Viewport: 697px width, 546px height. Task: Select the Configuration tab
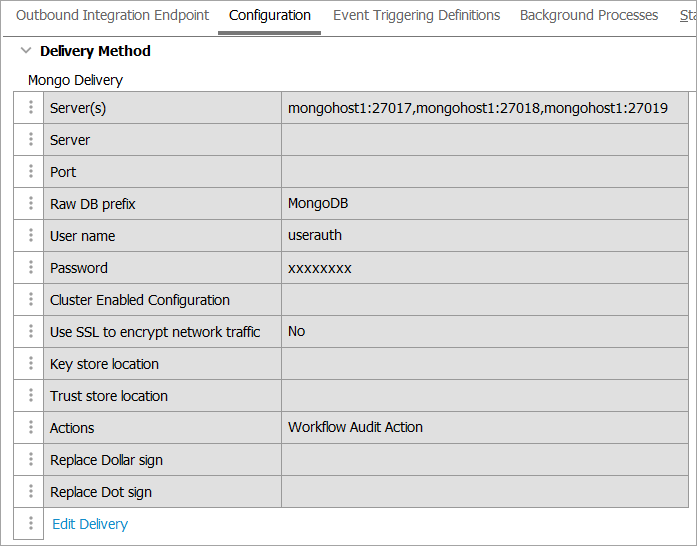pos(270,16)
